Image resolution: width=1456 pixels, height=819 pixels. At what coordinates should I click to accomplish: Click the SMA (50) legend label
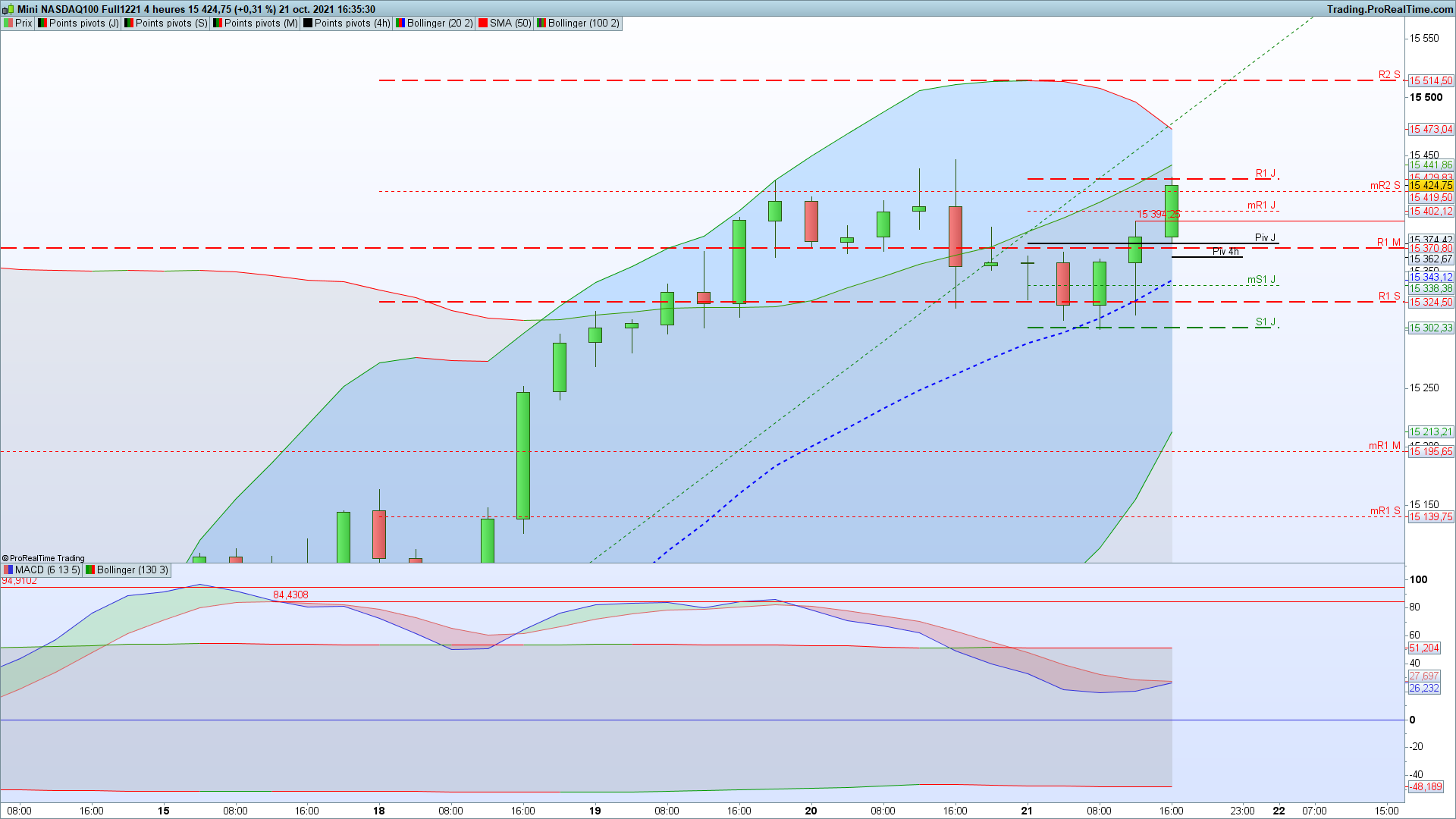pyautogui.click(x=510, y=24)
